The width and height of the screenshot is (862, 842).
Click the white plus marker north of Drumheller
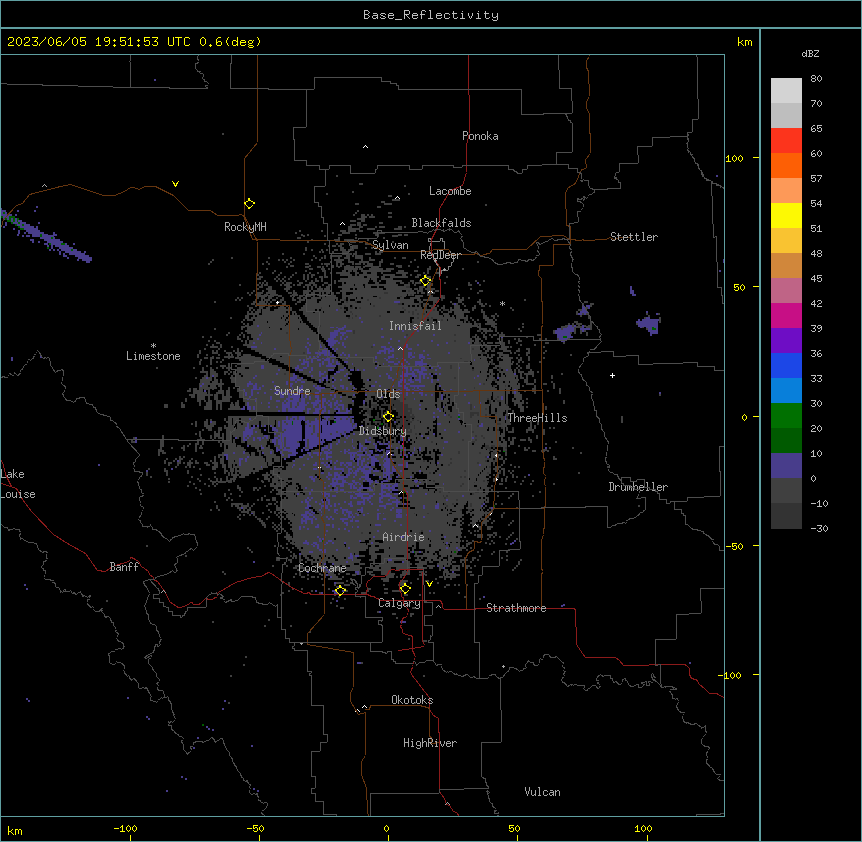(x=612, y=375)
